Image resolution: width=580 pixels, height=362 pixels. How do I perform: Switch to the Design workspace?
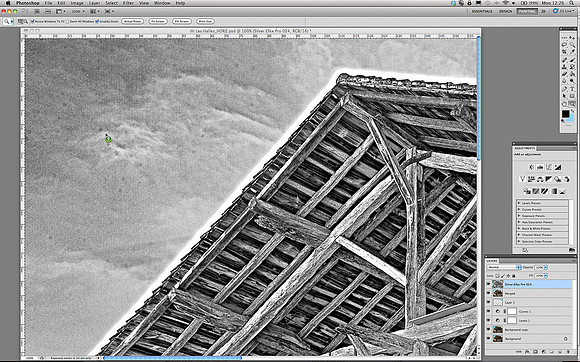click(x=505, y=11)
